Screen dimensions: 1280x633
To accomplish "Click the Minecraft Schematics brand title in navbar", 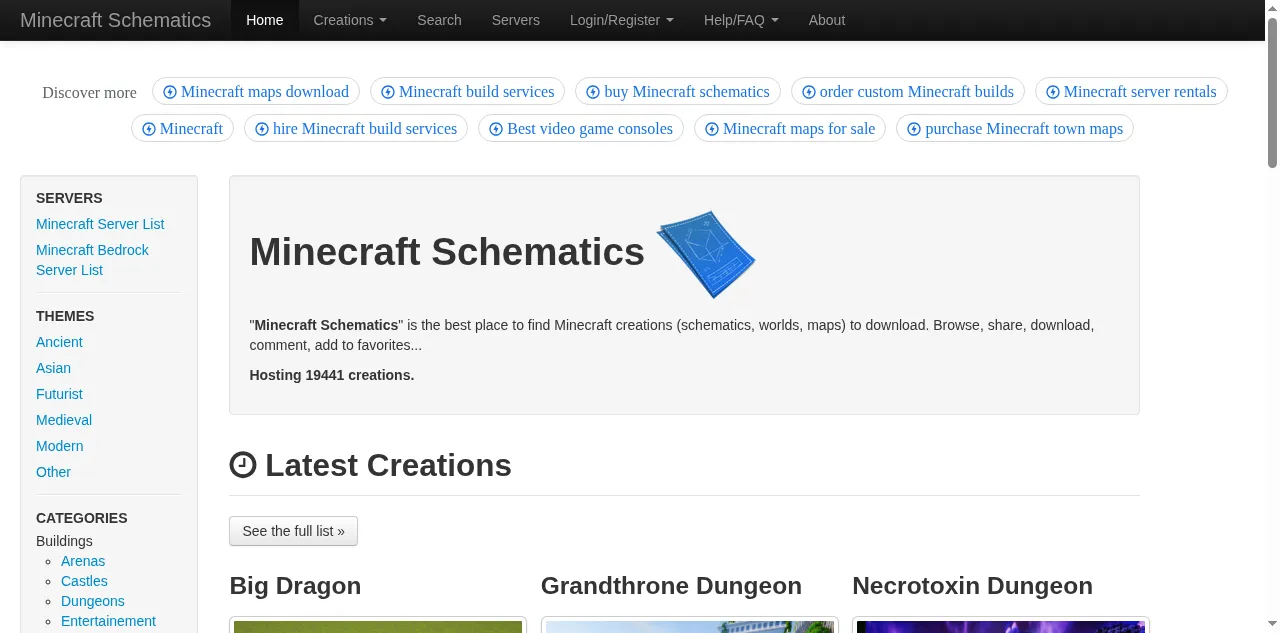I will pos(116,20).
